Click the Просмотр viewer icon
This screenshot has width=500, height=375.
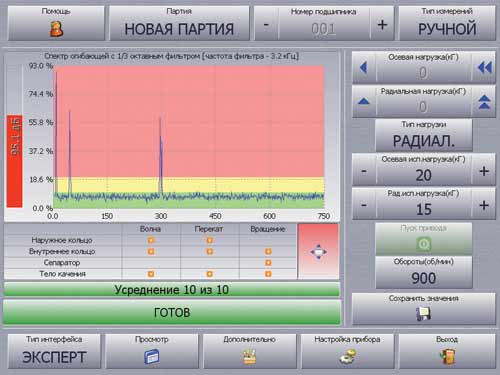[x=152, y=356]
